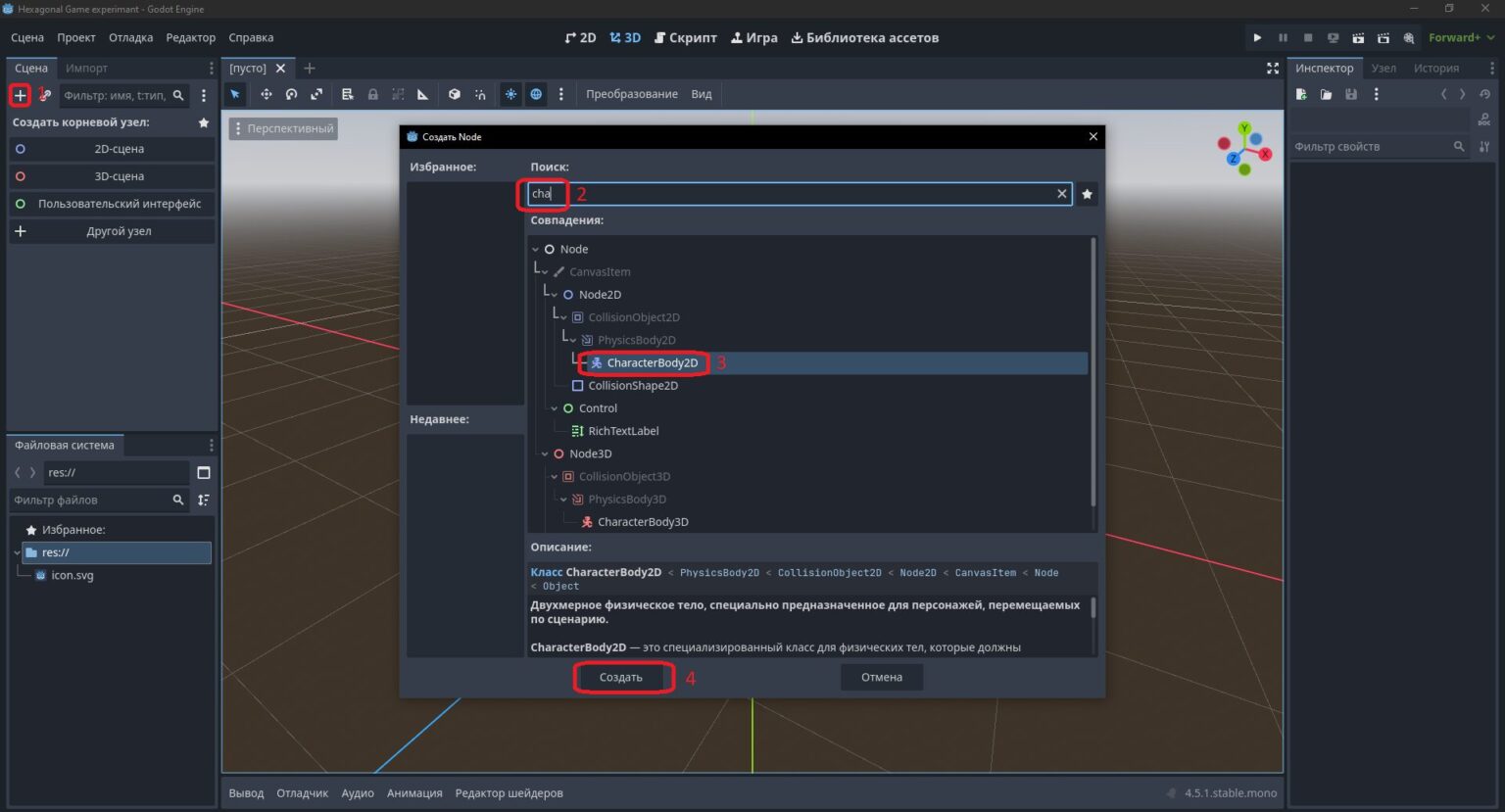The height and width of the screenshot is (812, 1505).
Task: Collapse the Node3D tree branch
Action: pyautogui.click(x=545, y=454)
